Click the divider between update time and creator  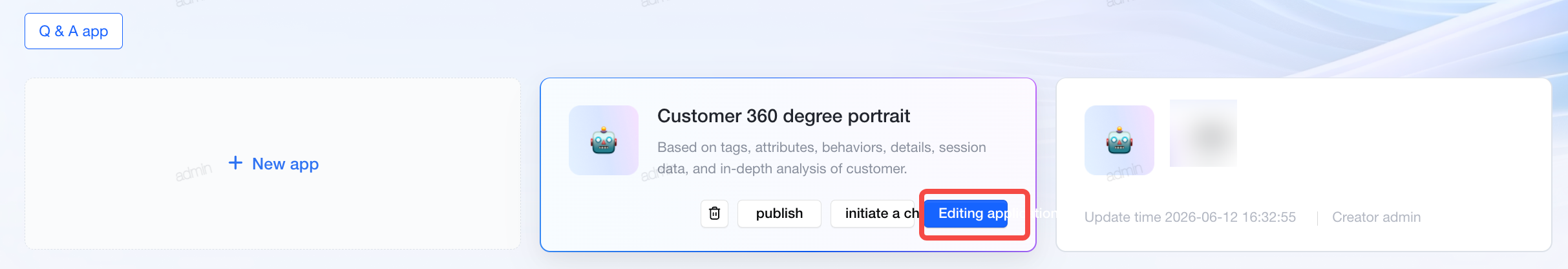[x=1317, y=218]
